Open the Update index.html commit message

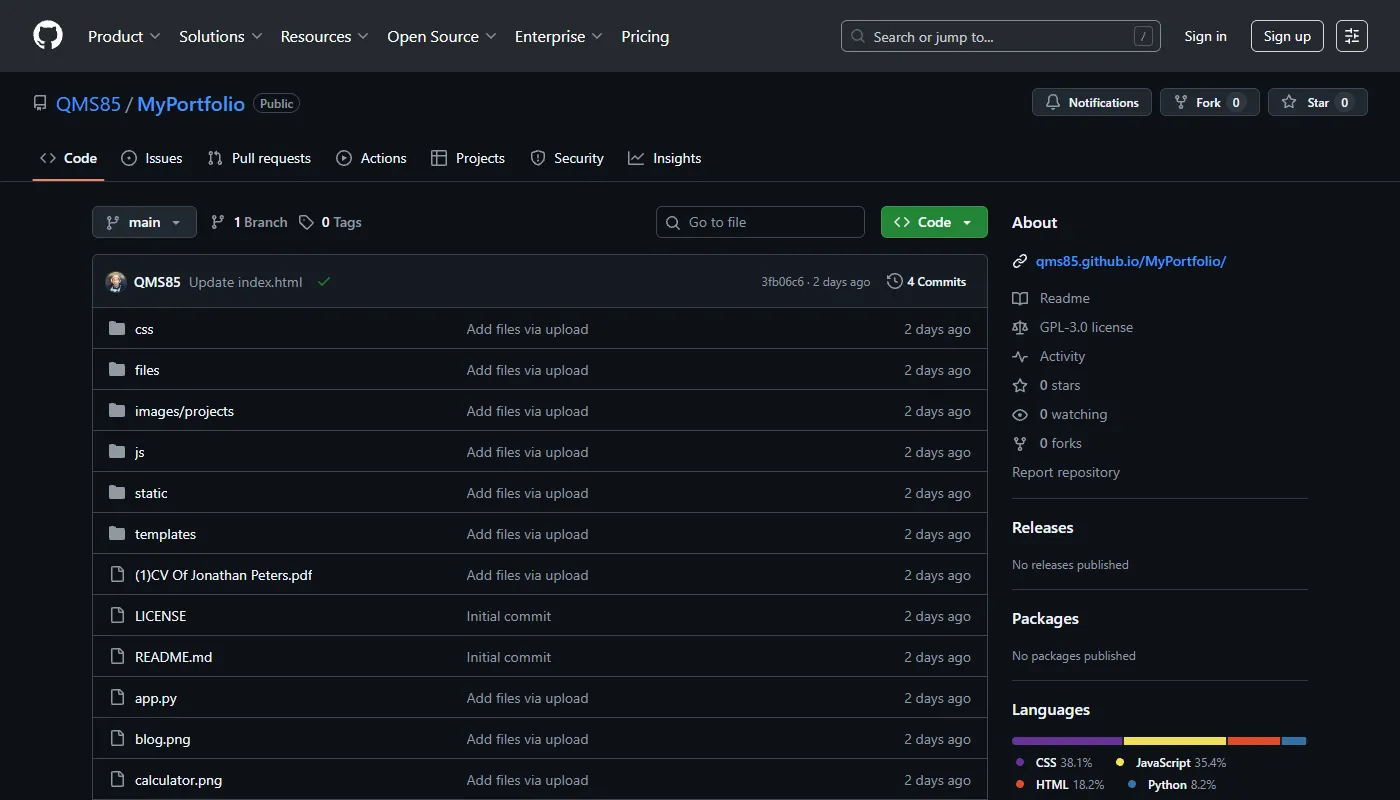coord(245,282)
